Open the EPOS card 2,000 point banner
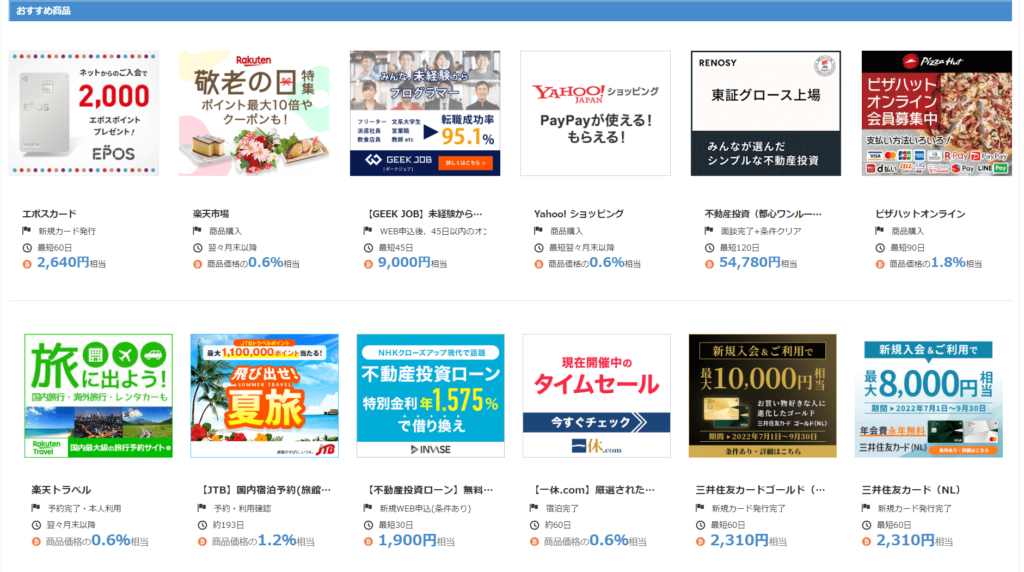The width and height of the screenshot is (1024, 572). (84, 113)
